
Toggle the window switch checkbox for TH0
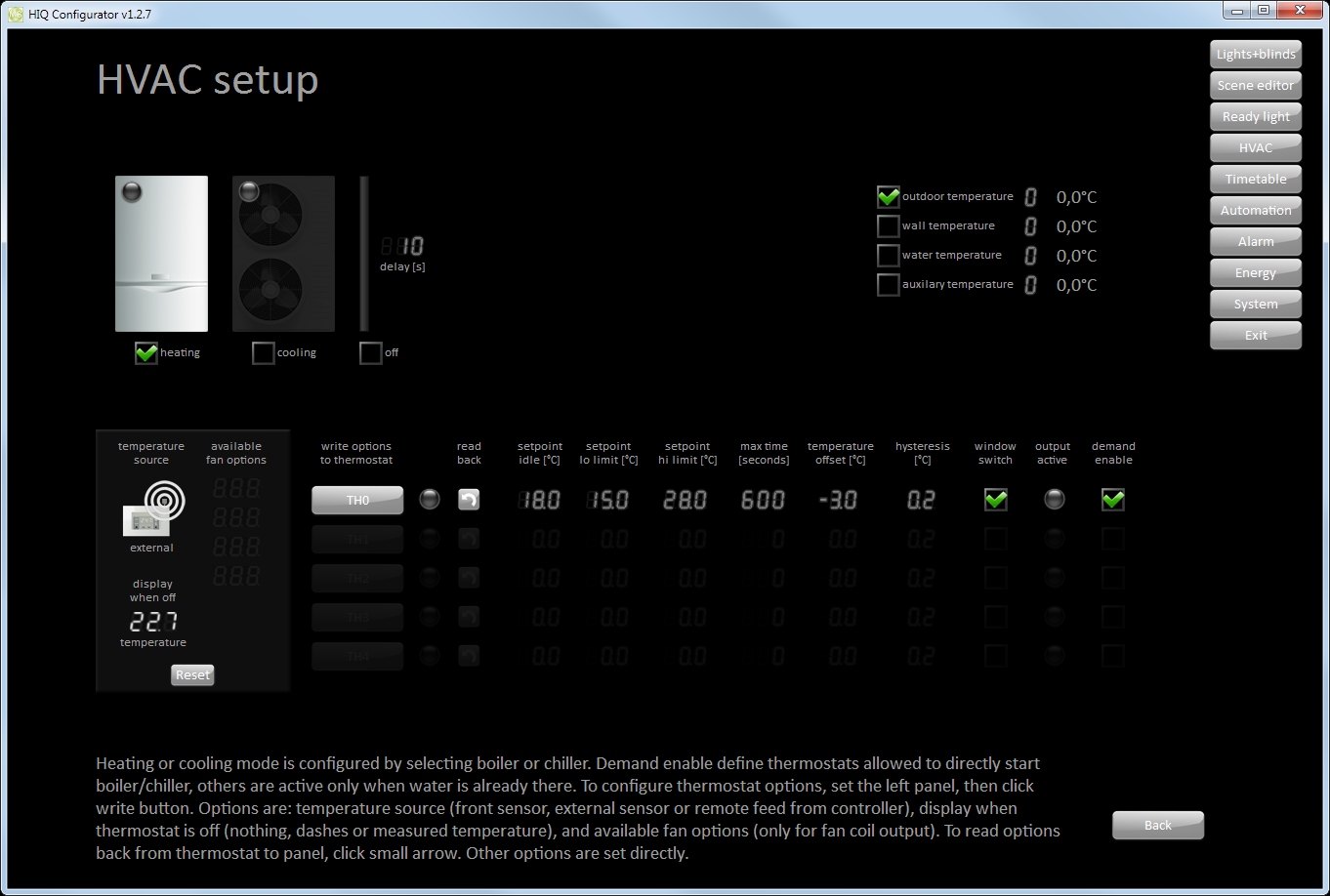[x=995, y=500]
